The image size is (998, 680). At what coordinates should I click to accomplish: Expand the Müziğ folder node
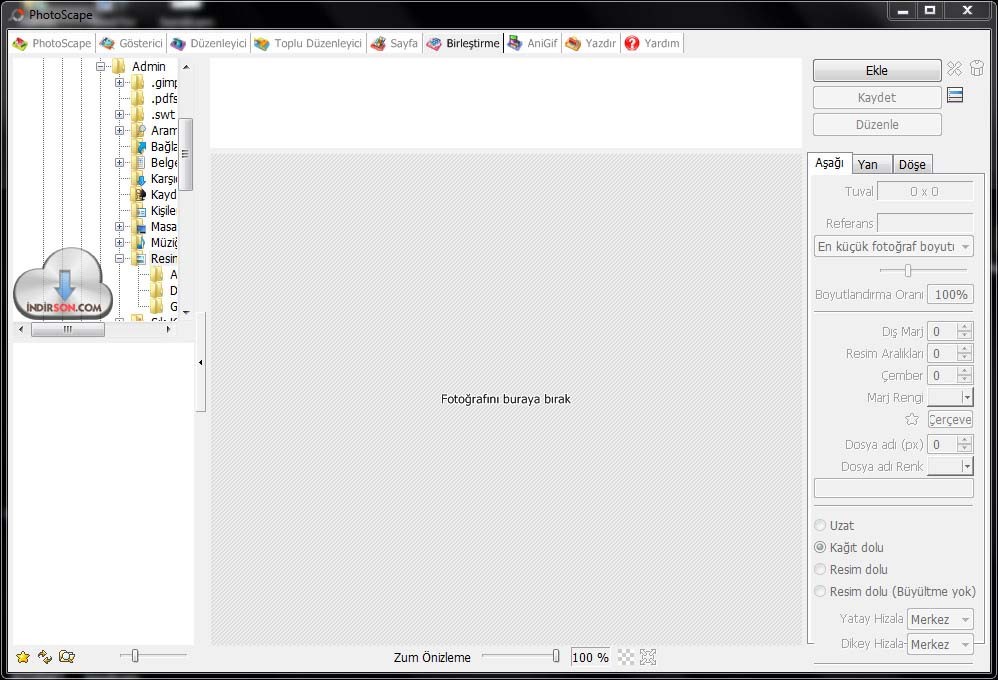(x=119, y=243)
